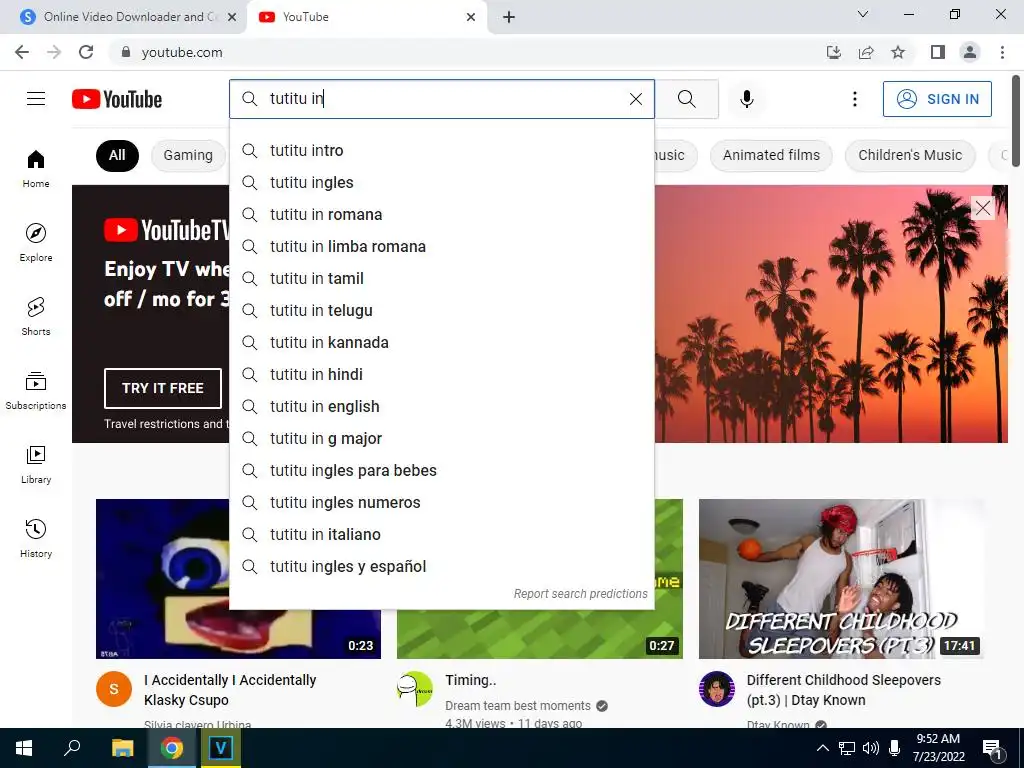Switch to Online Video Downloader tab
This screenshot has width=1024, height=768.
pyautogui.click(x=124, y=17)
